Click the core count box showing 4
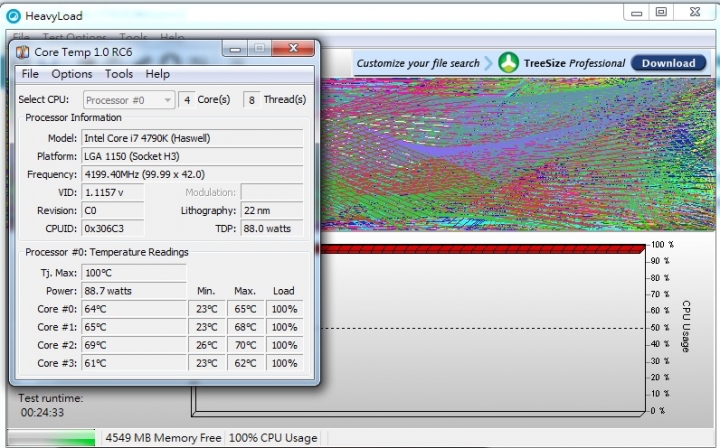Screen dimensions: 720x448 click(x=186, y=100)
